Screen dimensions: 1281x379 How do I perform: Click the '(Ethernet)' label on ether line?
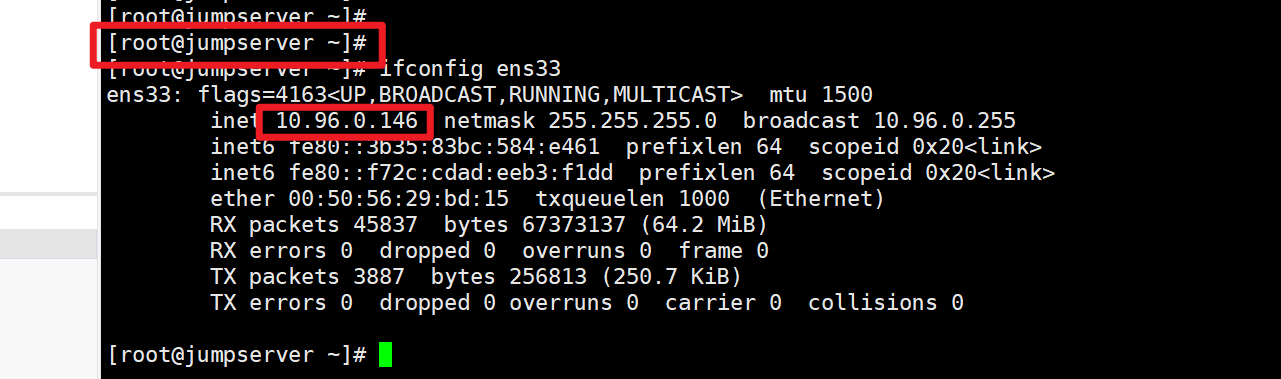(x=821, y=199)
